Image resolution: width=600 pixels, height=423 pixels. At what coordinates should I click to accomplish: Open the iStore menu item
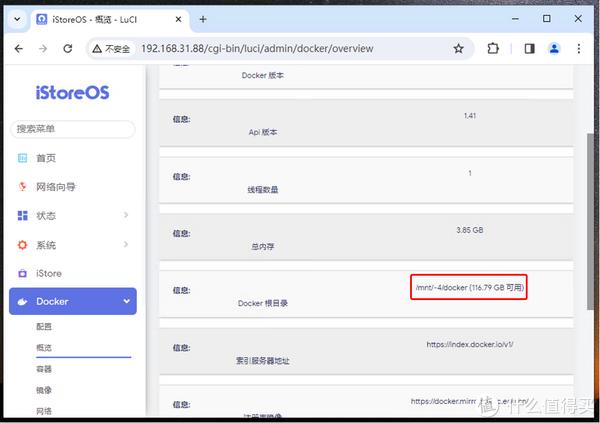pos(49,273)
